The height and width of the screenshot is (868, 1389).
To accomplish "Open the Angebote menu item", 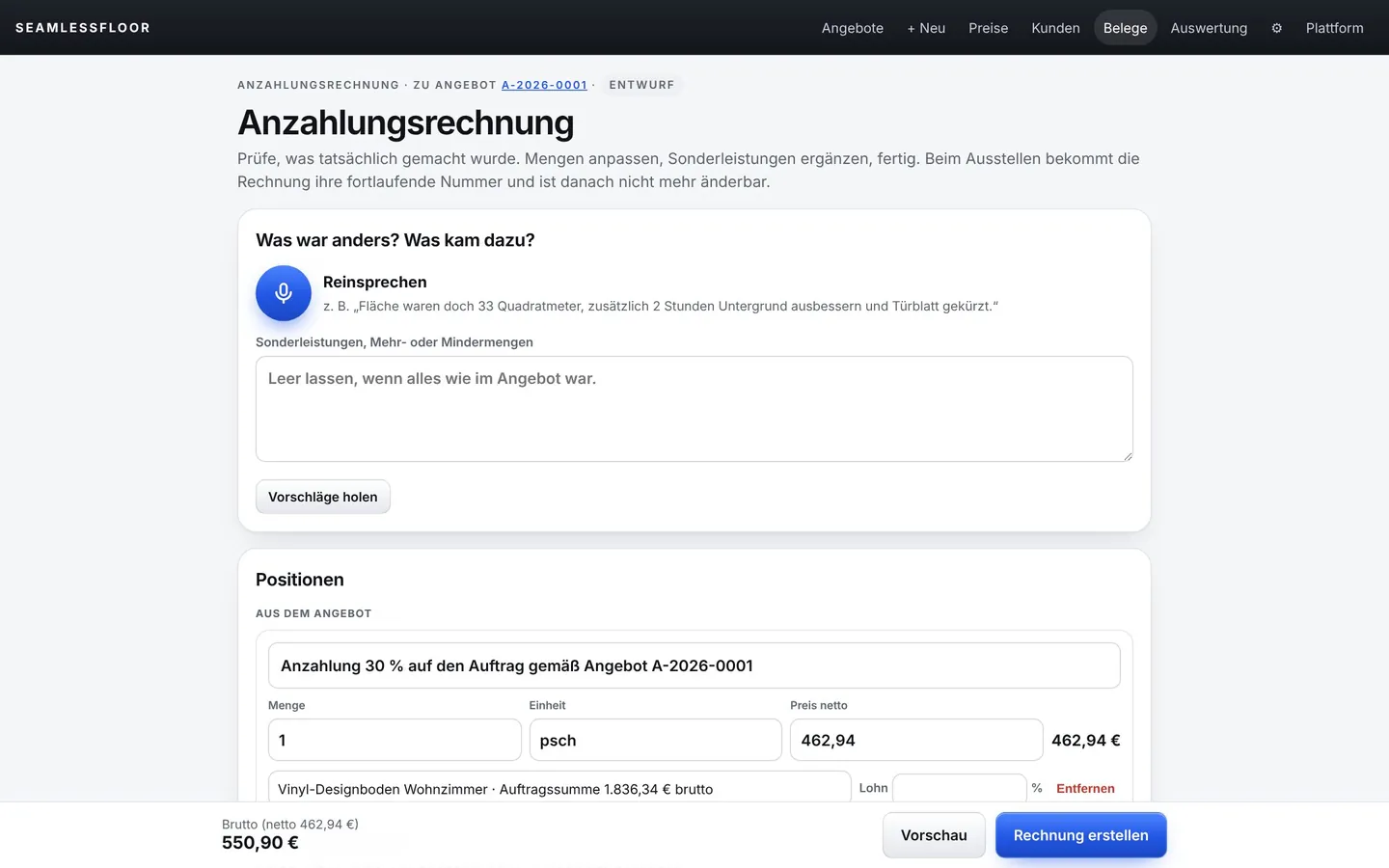I will [853, 28].
